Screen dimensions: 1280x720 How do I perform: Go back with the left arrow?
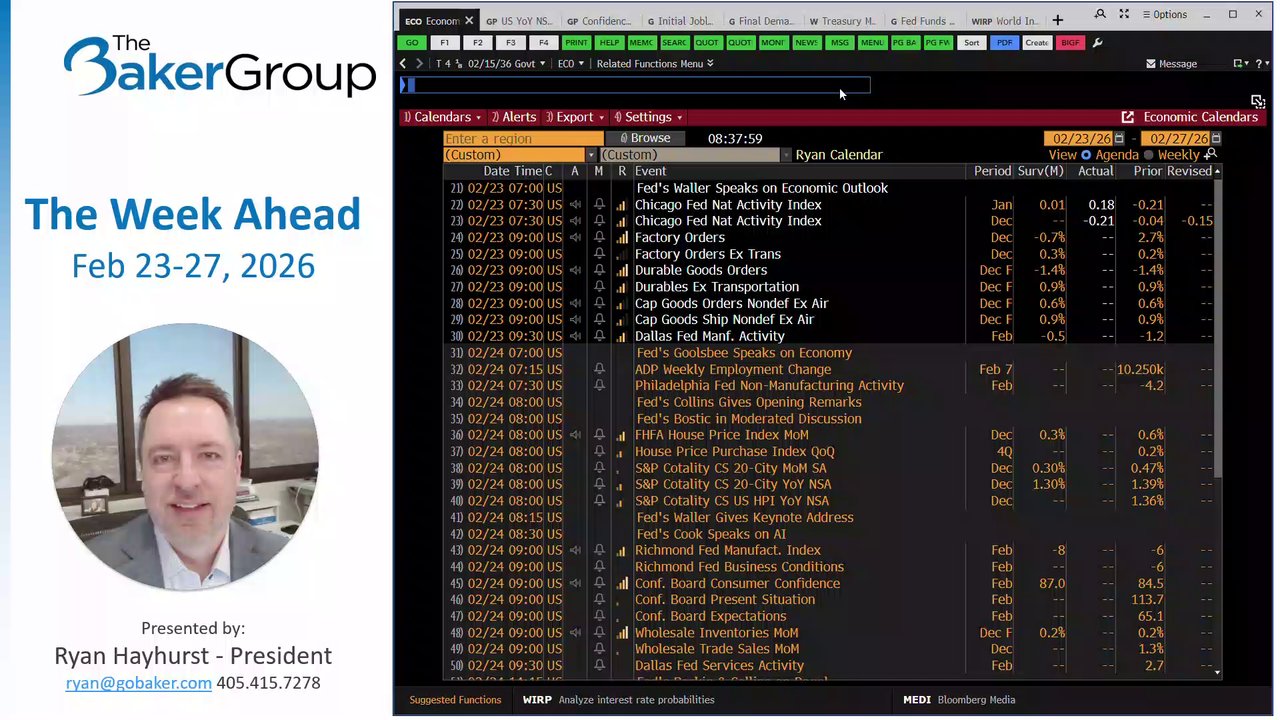[403, 64]
